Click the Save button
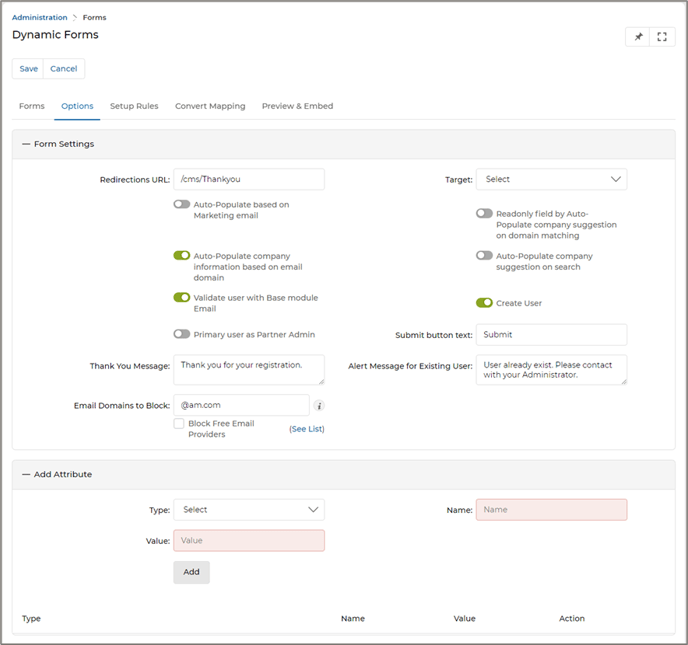The height and width of the screenshot is (645, 688). pos(29,69)
